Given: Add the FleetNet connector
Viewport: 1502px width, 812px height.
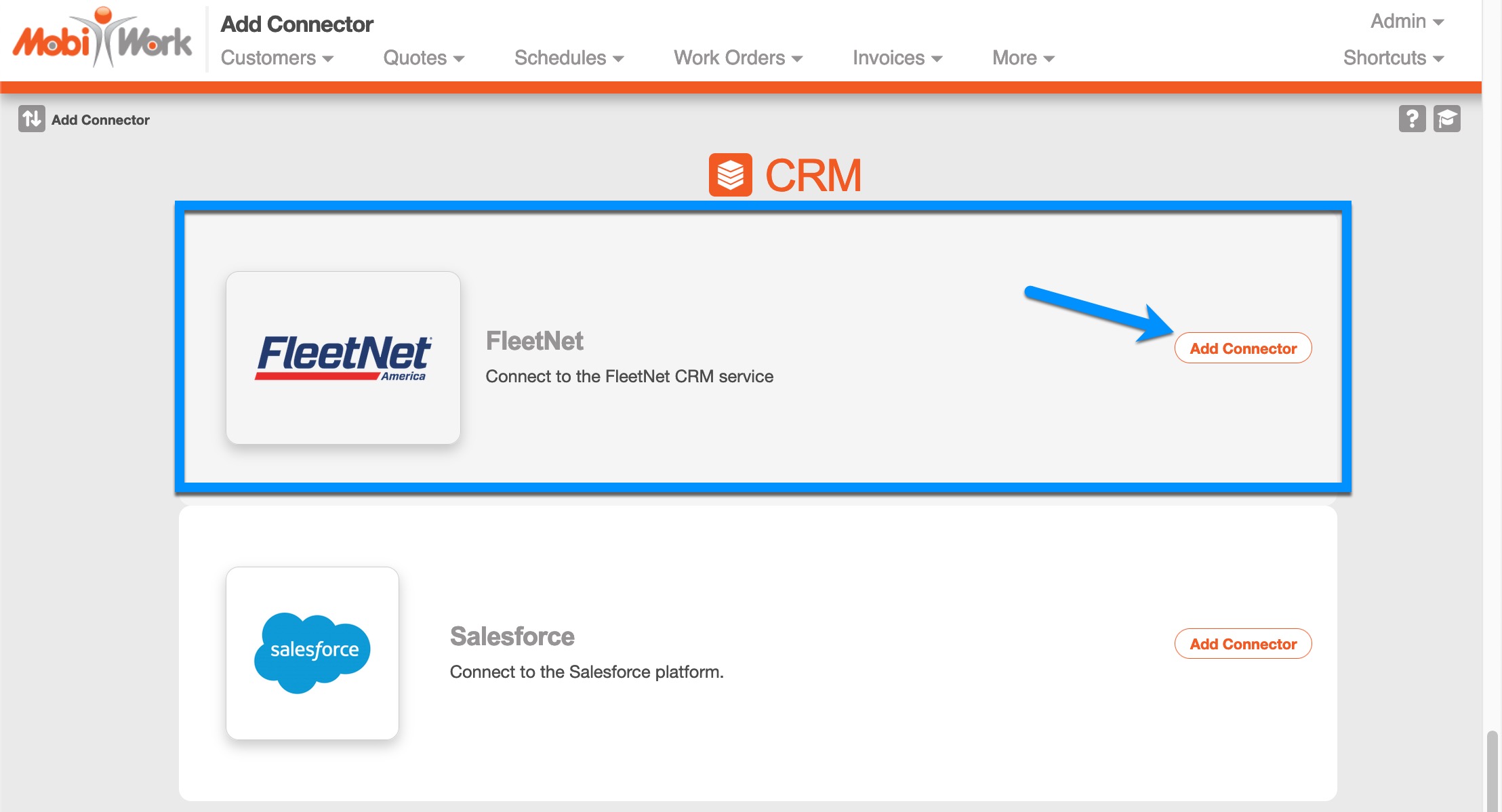Looking at the screenshot, I should pyautogui.click(x=1242, y=348).
